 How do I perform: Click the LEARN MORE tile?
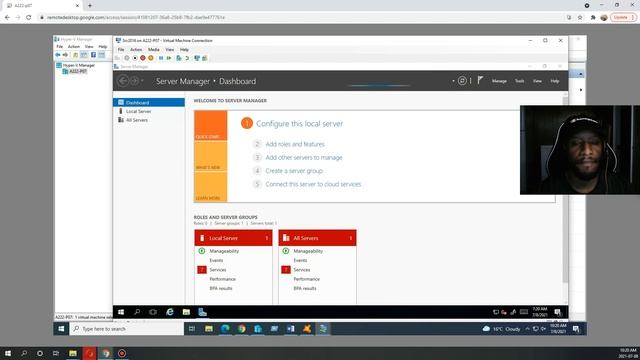[211, 187]
